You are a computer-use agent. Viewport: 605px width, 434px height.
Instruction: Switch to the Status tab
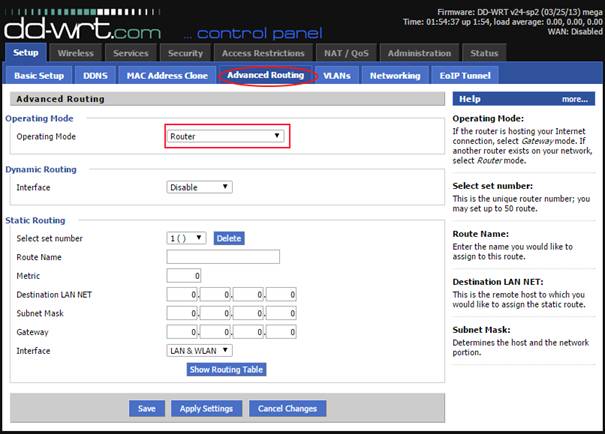point(484,53)
